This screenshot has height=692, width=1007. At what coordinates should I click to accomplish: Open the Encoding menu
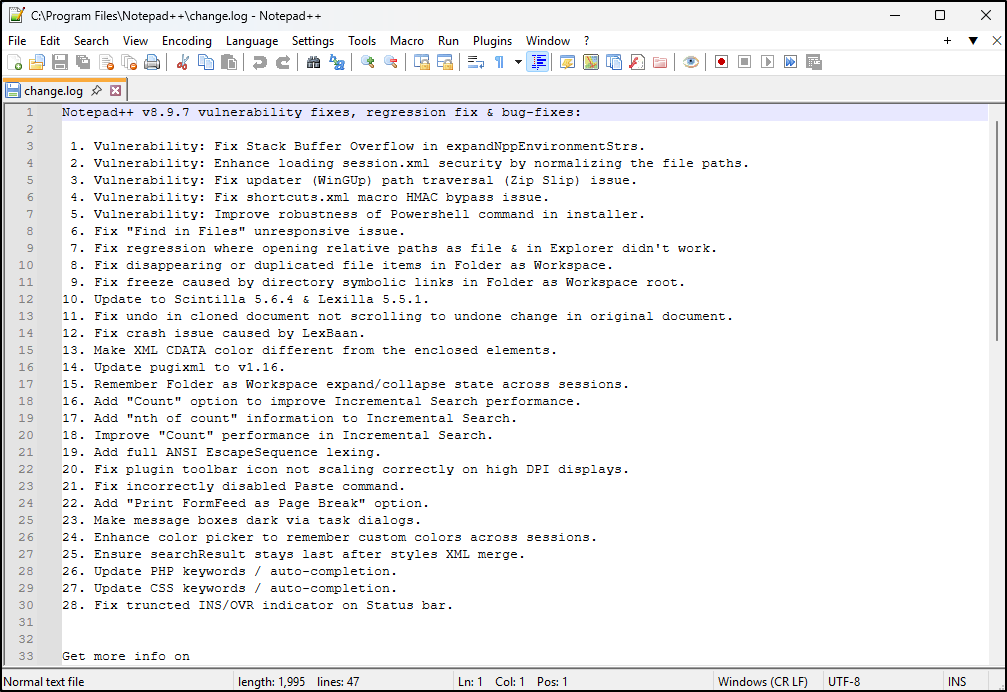point(187,40)
